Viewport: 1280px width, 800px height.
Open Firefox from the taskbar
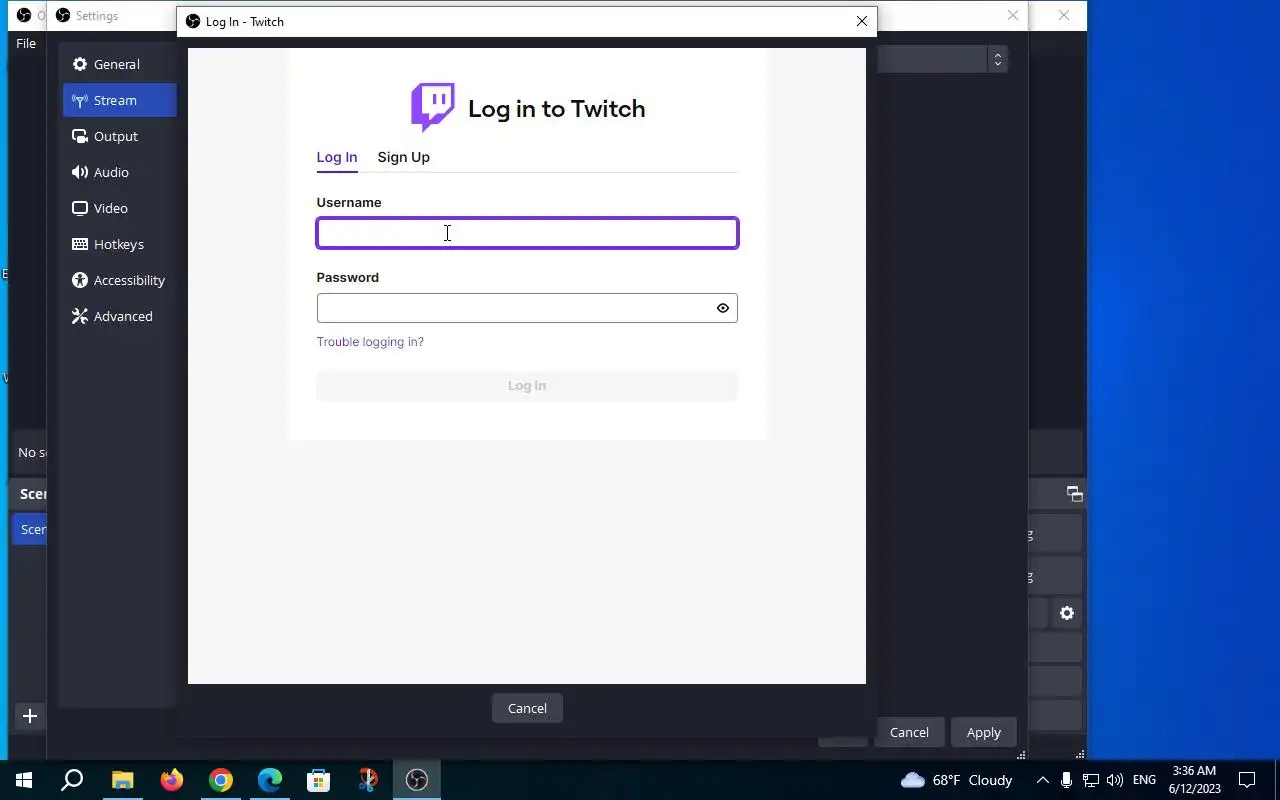[171, 780]
